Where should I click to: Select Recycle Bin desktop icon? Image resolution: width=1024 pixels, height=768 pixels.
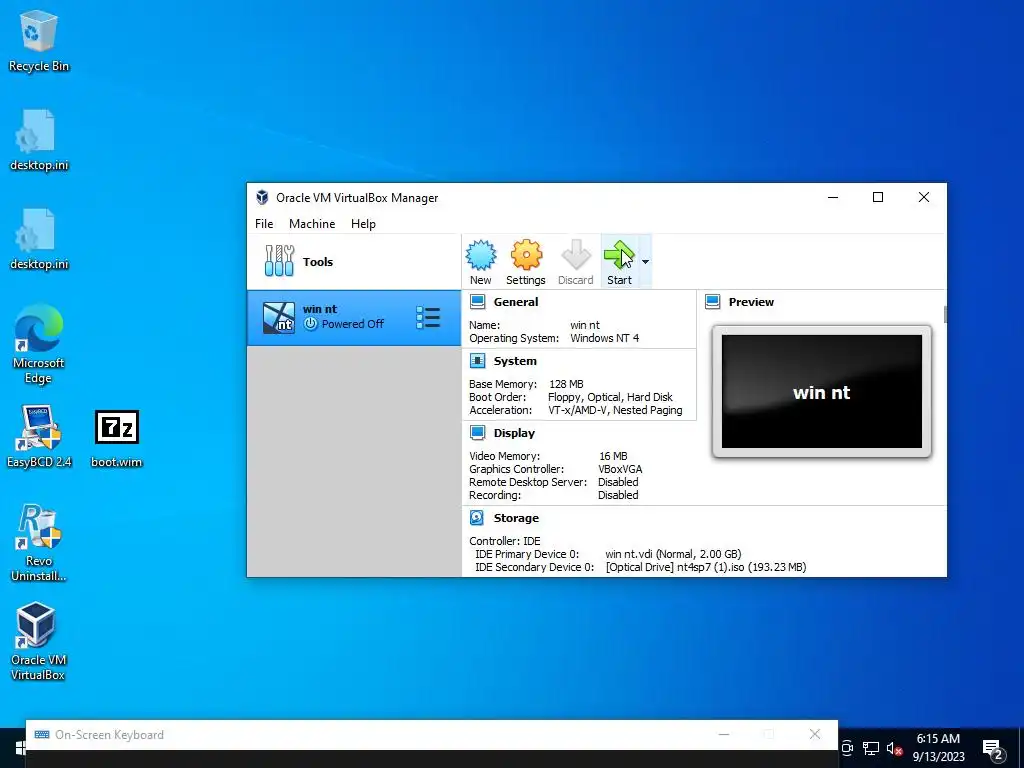(39, 41)
